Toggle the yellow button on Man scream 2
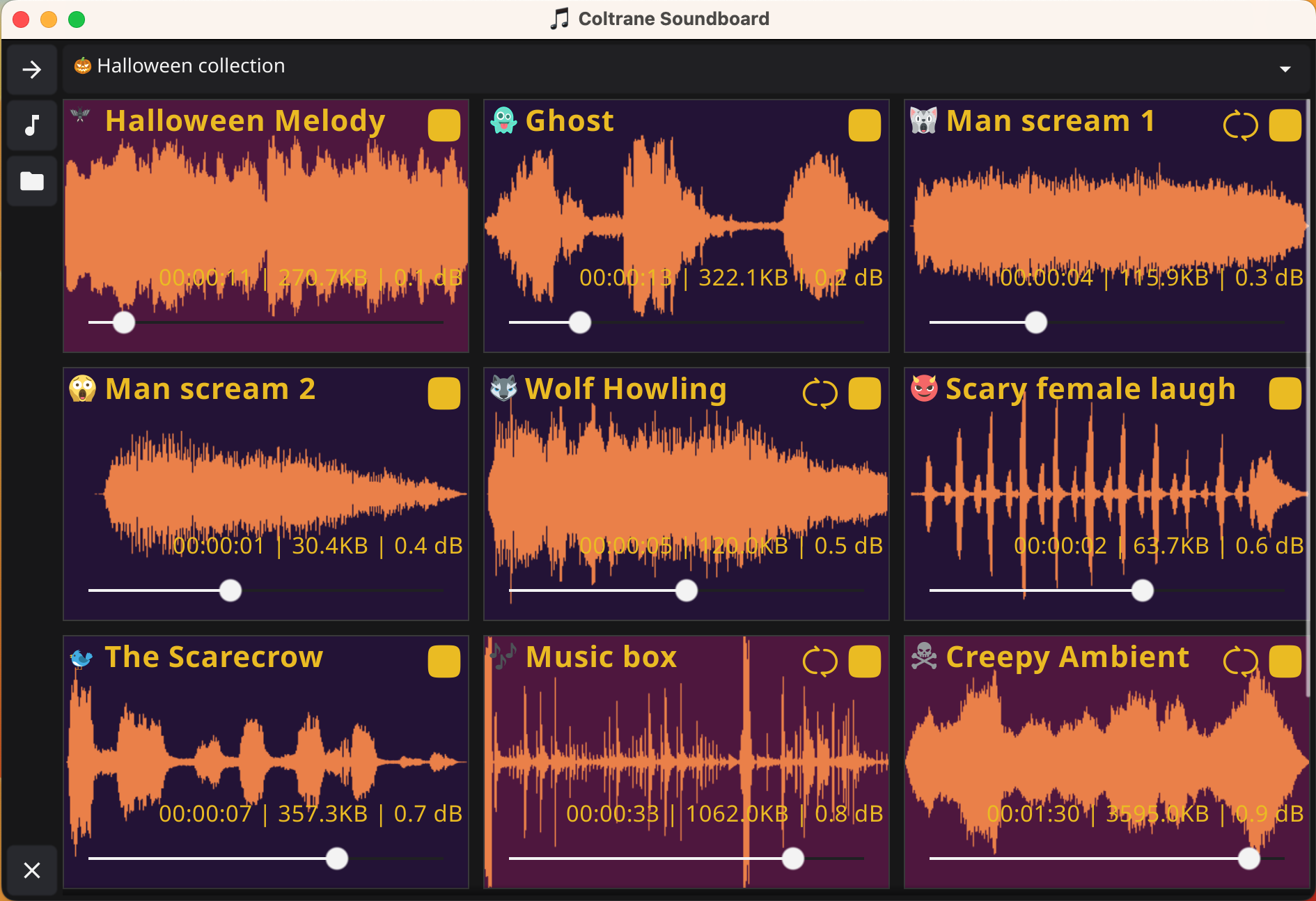Screen dimensions: 1316x901 444,393
